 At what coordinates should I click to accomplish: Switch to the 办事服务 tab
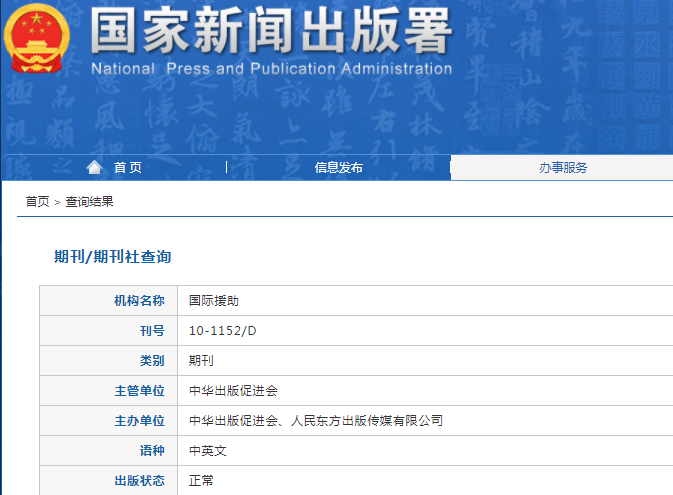tap(563, 167)
